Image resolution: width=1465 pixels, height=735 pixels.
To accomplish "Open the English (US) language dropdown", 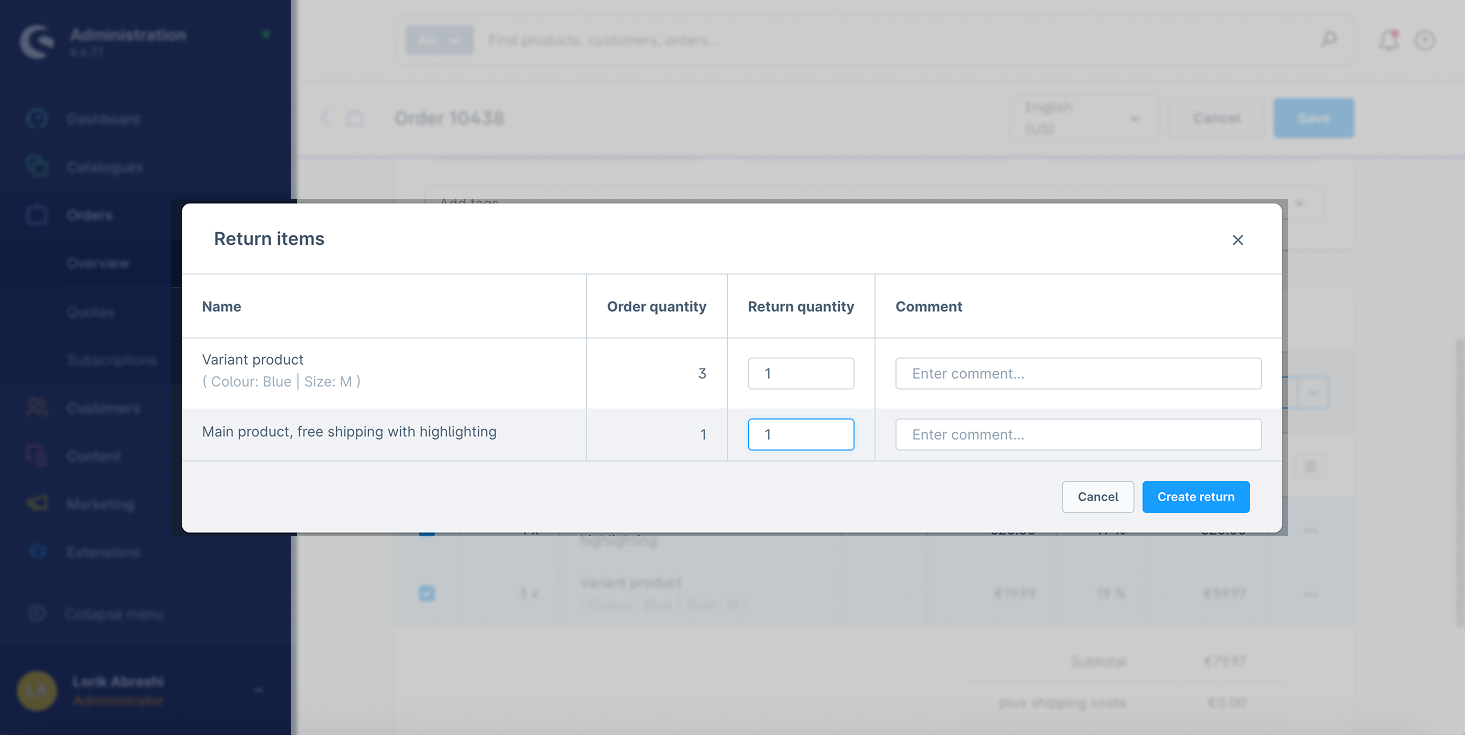I will pos(1084,118).
